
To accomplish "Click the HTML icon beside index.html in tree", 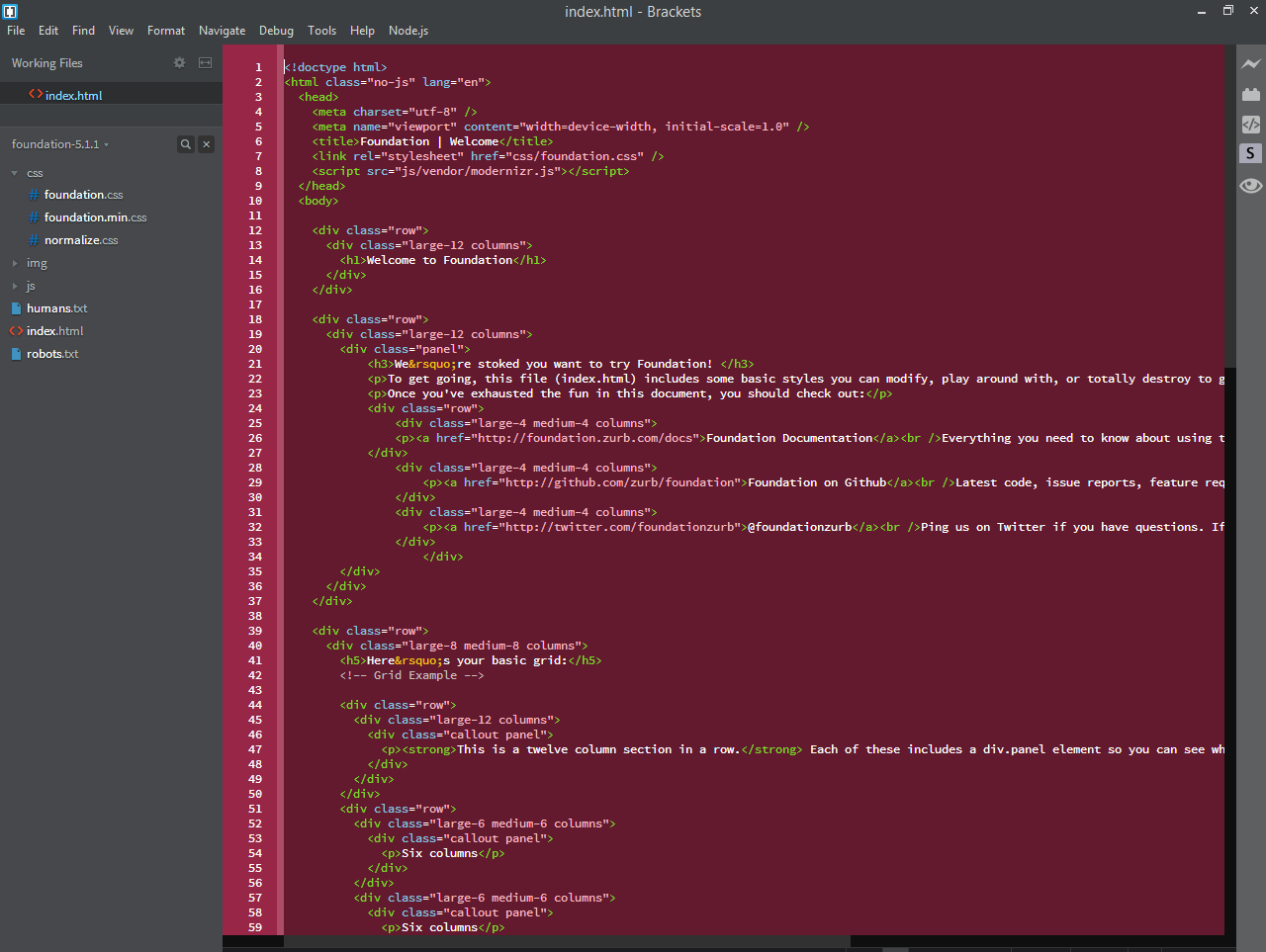I will [16, 331].
